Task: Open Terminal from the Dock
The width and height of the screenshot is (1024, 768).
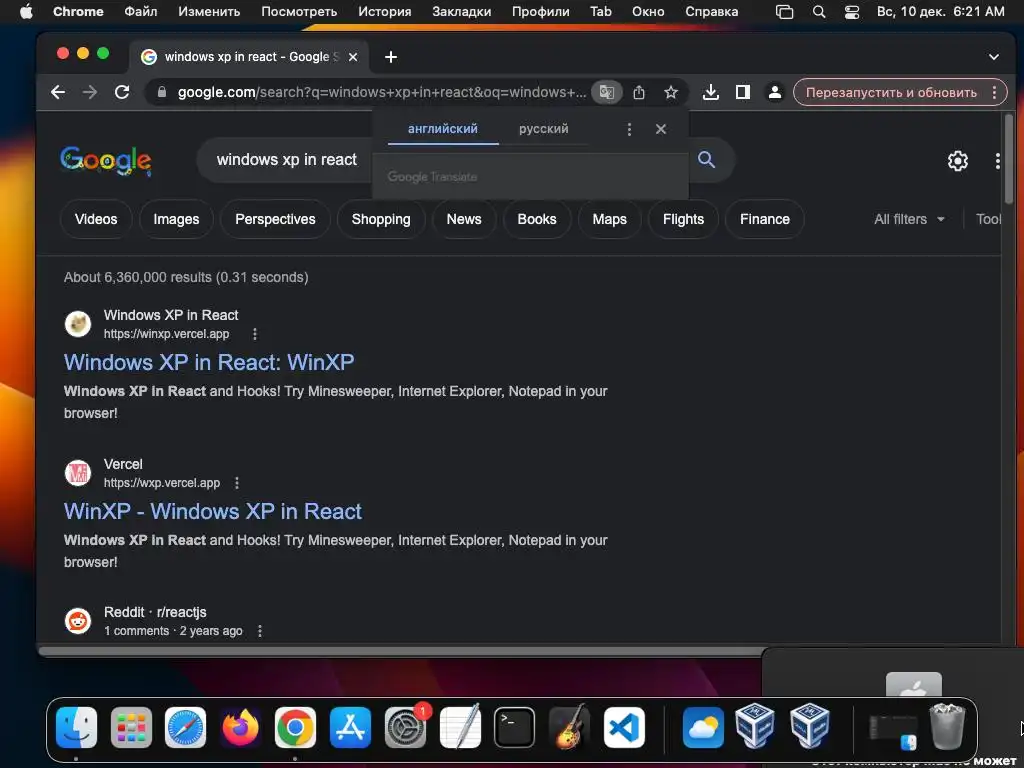Action: pos(514,728)
